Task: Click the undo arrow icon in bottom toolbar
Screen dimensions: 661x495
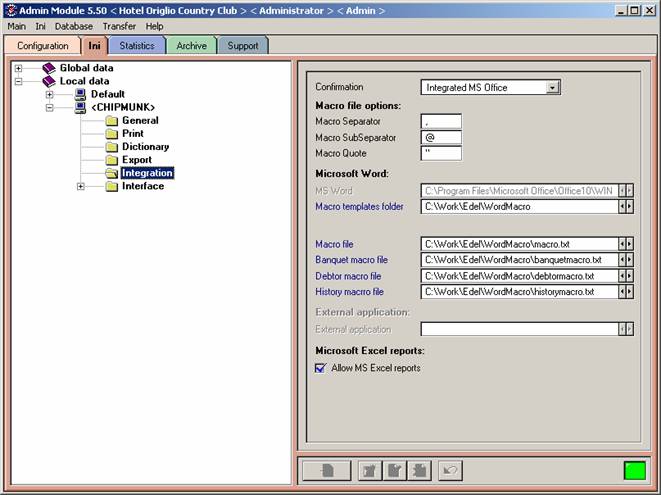Action: pos(453,470)
